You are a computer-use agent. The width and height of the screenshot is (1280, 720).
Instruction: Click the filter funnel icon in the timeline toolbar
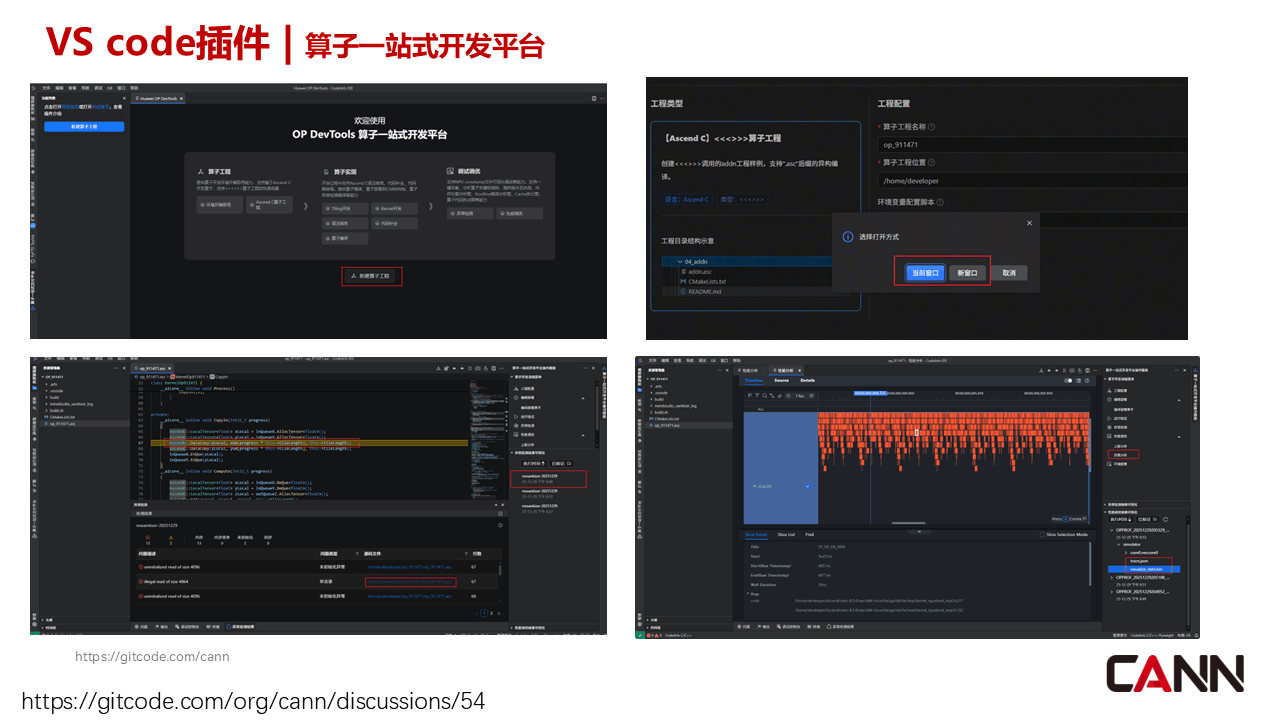coord(757,396)
